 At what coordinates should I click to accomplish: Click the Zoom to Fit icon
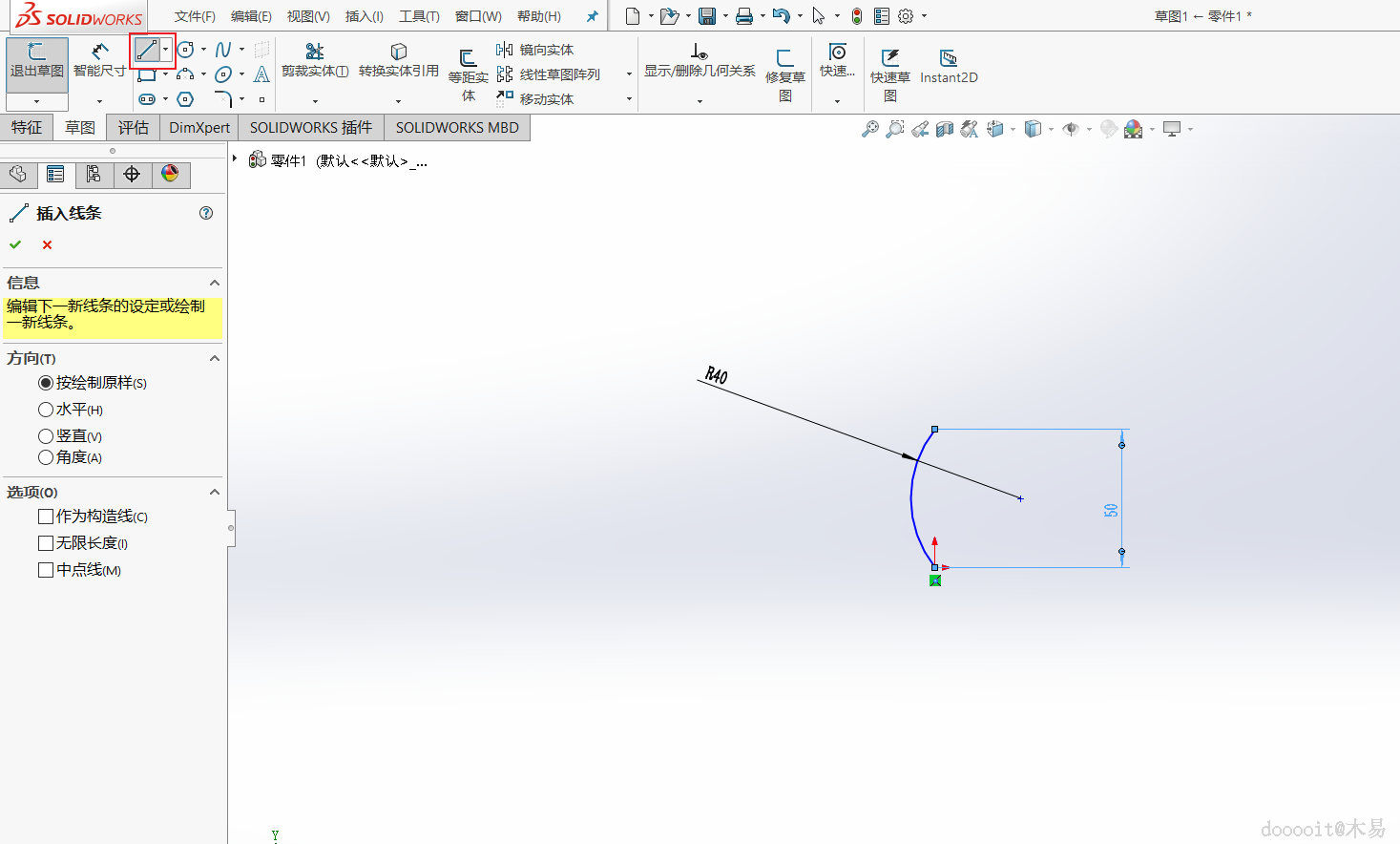(x=869, y=129)
